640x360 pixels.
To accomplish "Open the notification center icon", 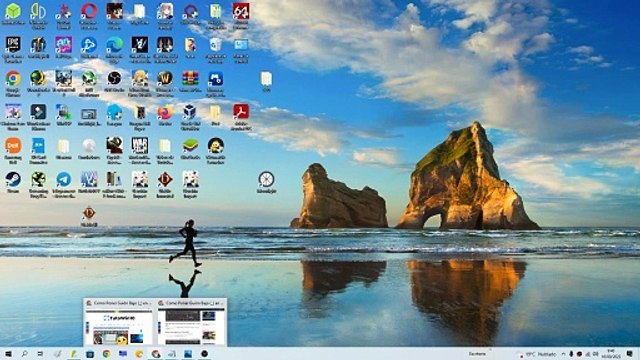I will (x=631, y=354).
